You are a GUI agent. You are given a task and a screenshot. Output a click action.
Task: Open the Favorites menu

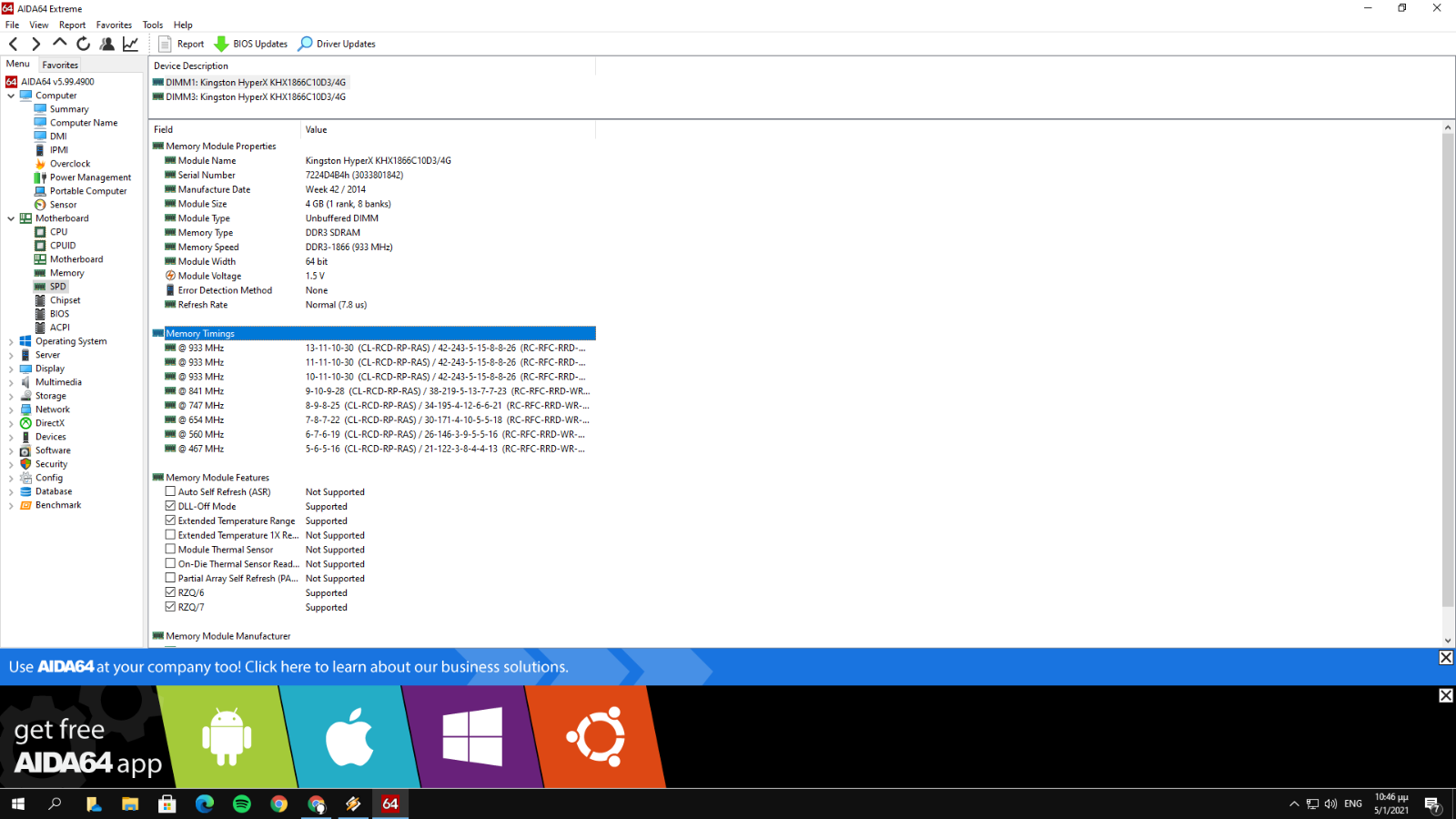(114, 25)
